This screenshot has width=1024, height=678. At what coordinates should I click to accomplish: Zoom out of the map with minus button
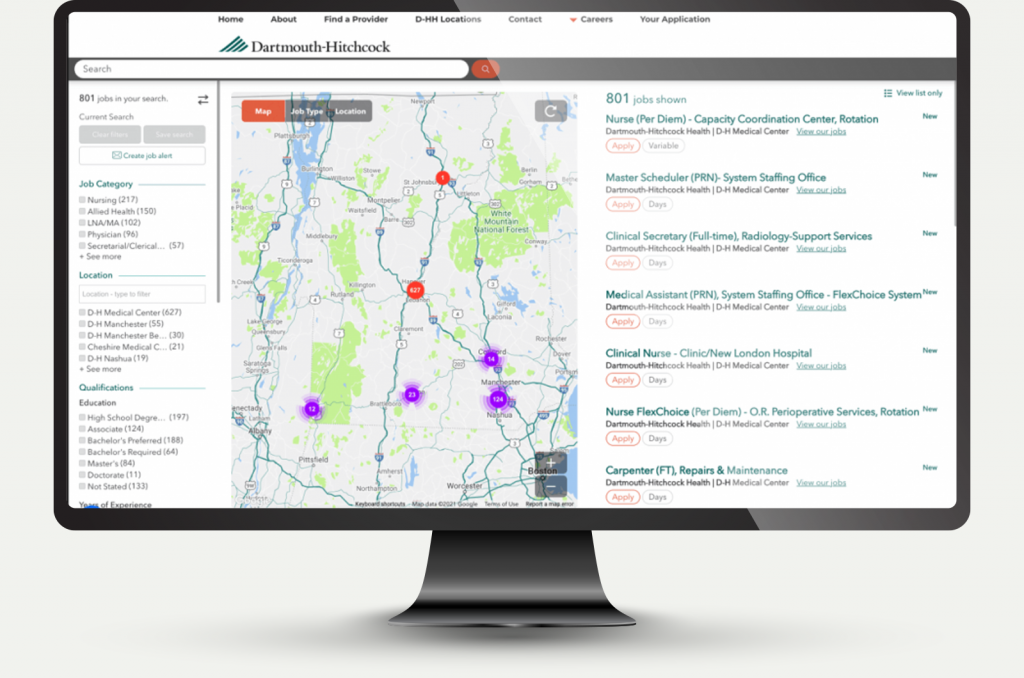coord(551,486)
